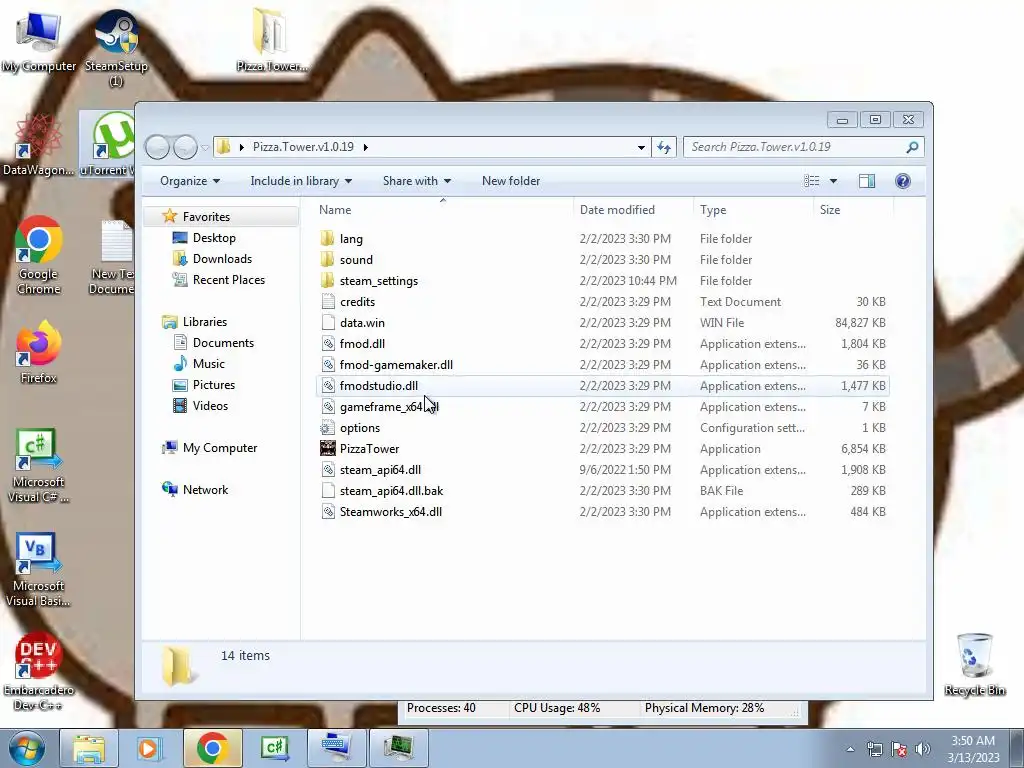Screen dimensions: 1024x768
Task: Select the Recycle Bin desktop icon
Action: 974,664
